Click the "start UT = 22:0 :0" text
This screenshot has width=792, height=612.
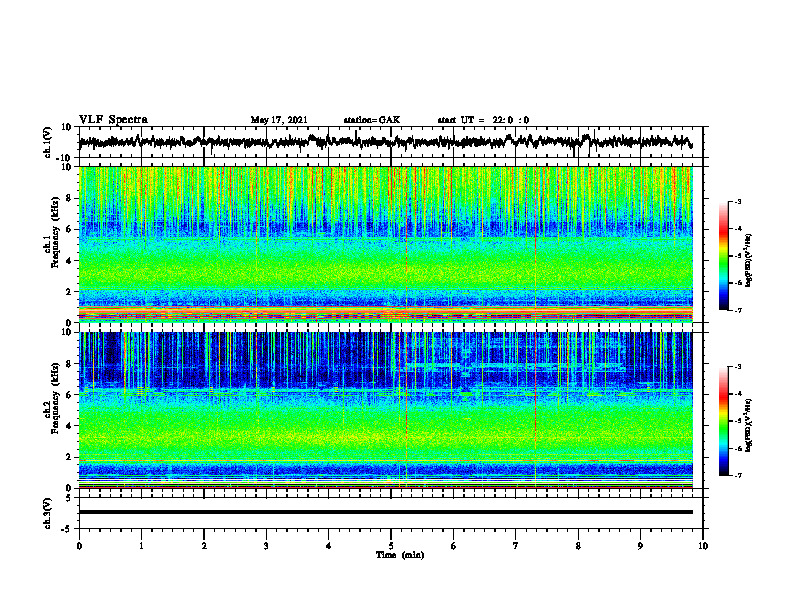point(483,120)
